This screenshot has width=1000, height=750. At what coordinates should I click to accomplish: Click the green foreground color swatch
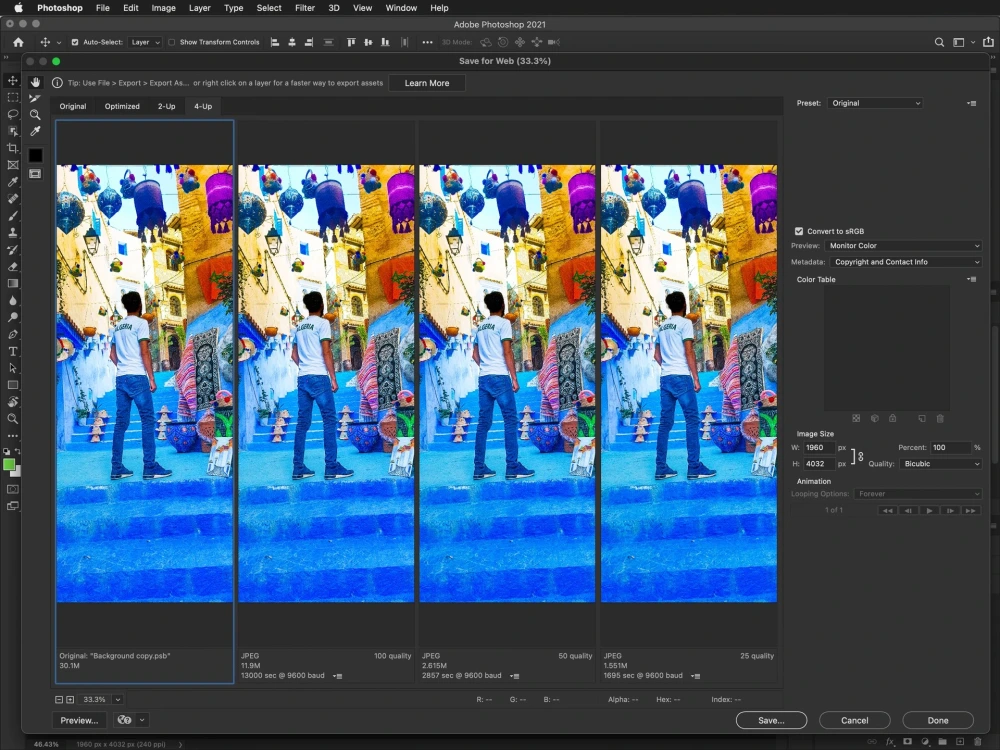point(9,465)
